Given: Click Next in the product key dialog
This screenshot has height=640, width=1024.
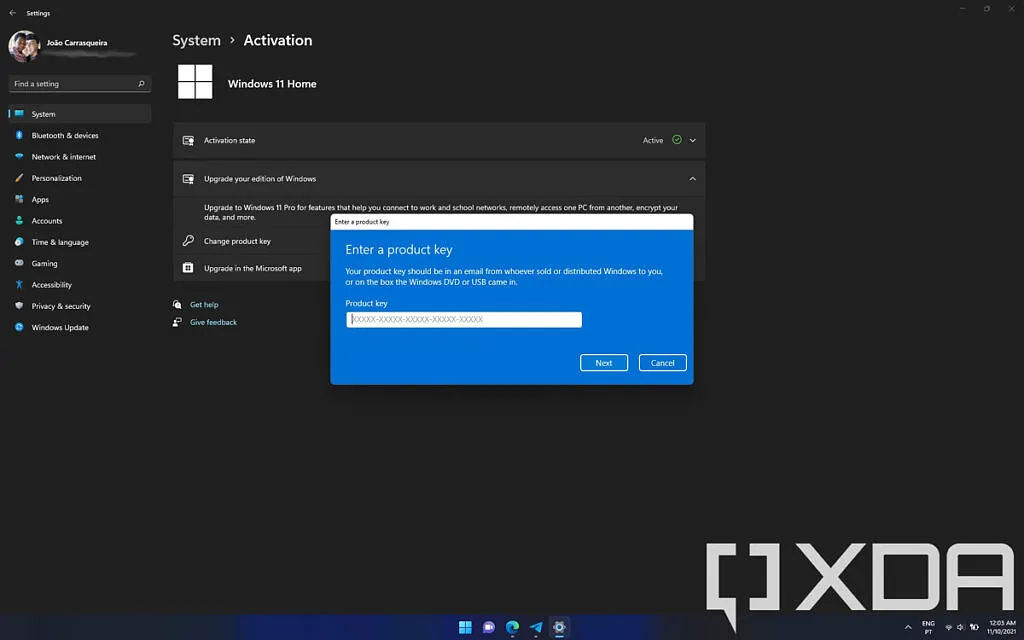Looking at the screenshot, I should coord(604,363).
